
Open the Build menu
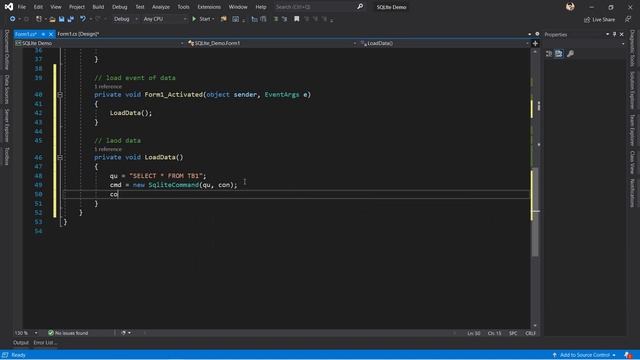(98, 7)
